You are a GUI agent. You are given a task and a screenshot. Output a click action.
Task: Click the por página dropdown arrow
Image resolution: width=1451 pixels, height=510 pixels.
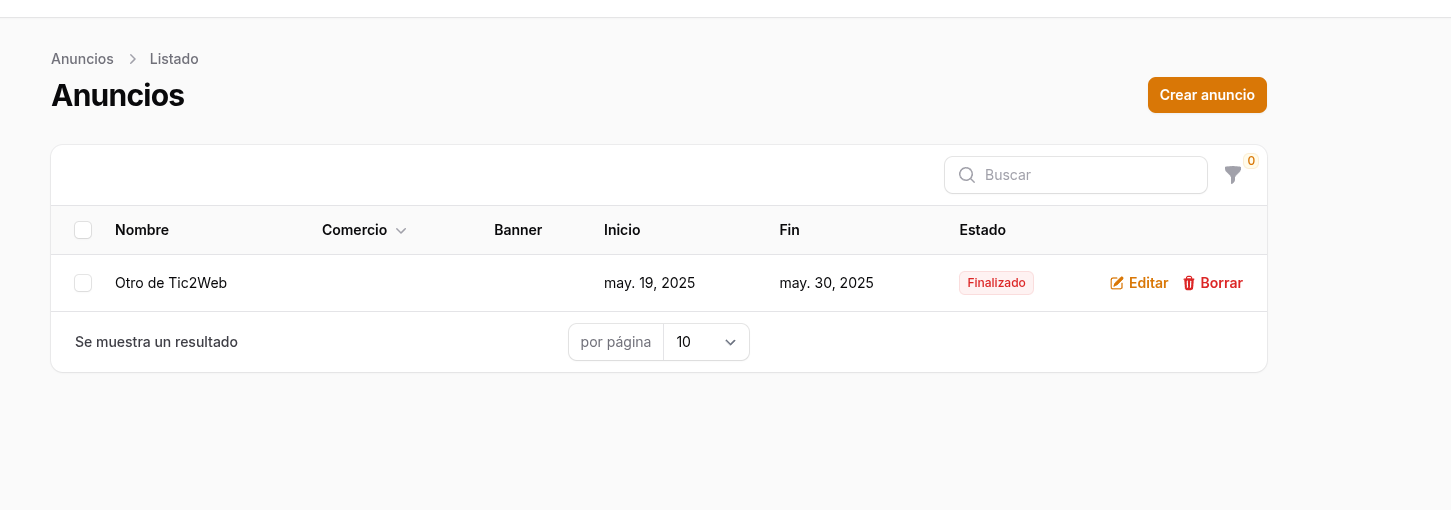pyautogui.click(x=730, y=342)
